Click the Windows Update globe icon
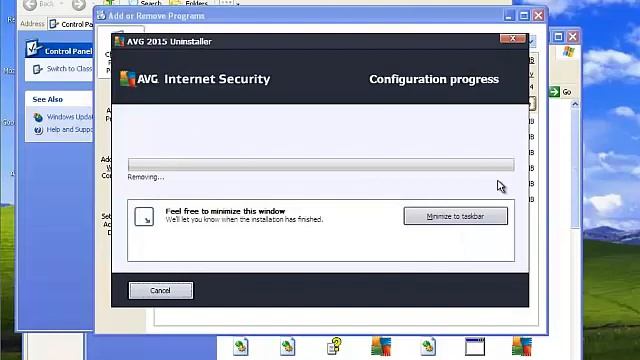Image resolution: width=640 pixels, height=360 pixels. (38, 118)
